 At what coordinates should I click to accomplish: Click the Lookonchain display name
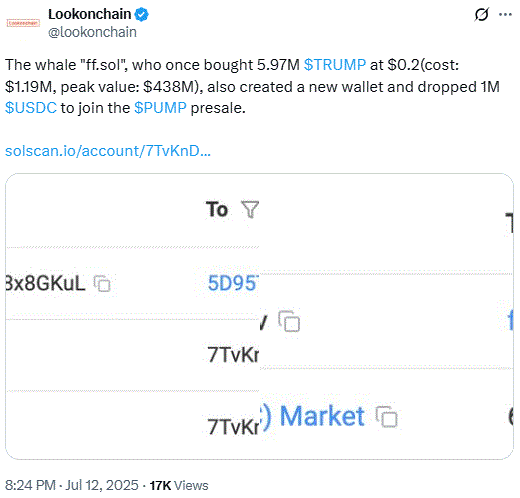click(x=90, y=14)
